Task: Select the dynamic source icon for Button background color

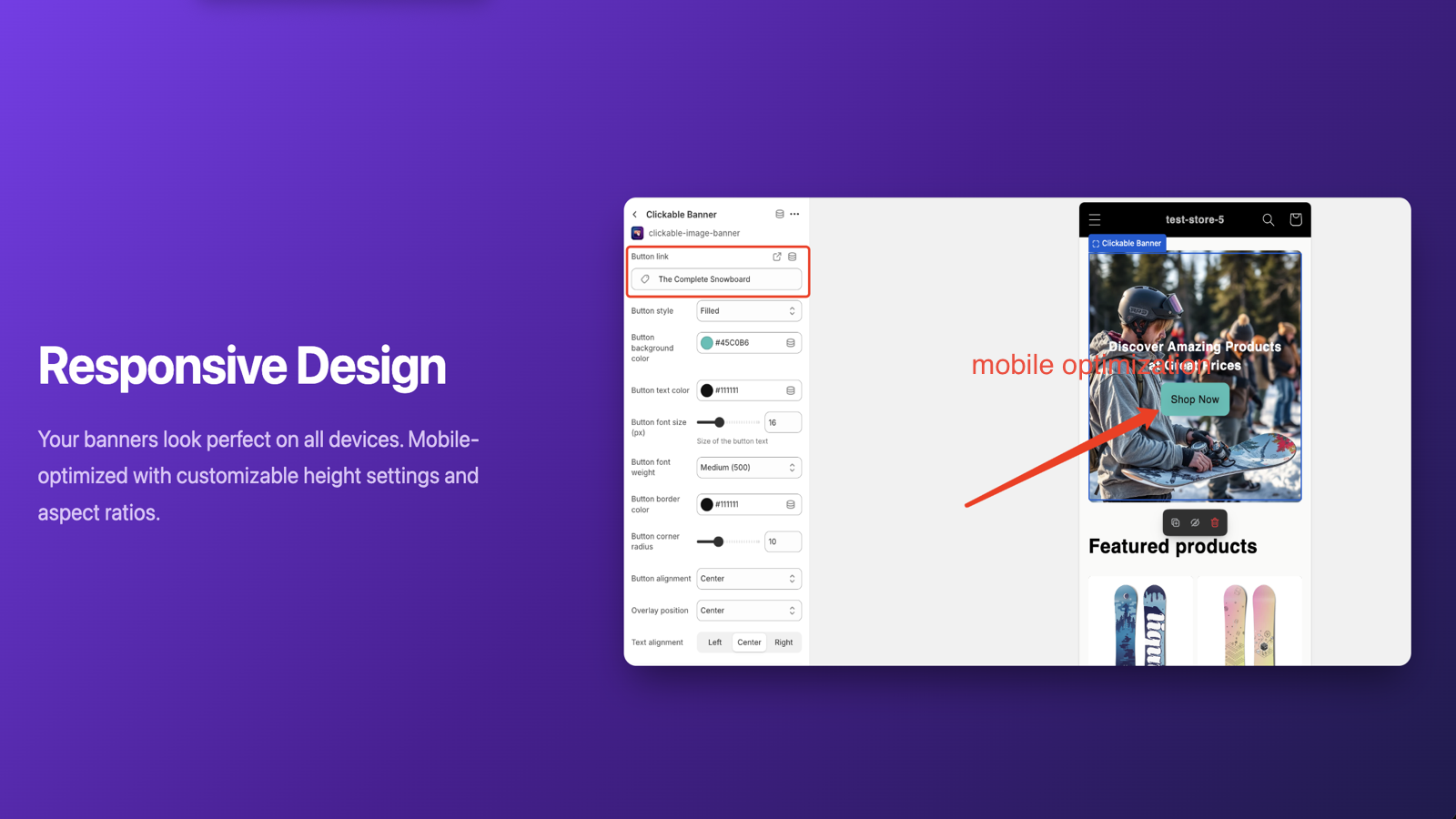Action: coord(790,342)
